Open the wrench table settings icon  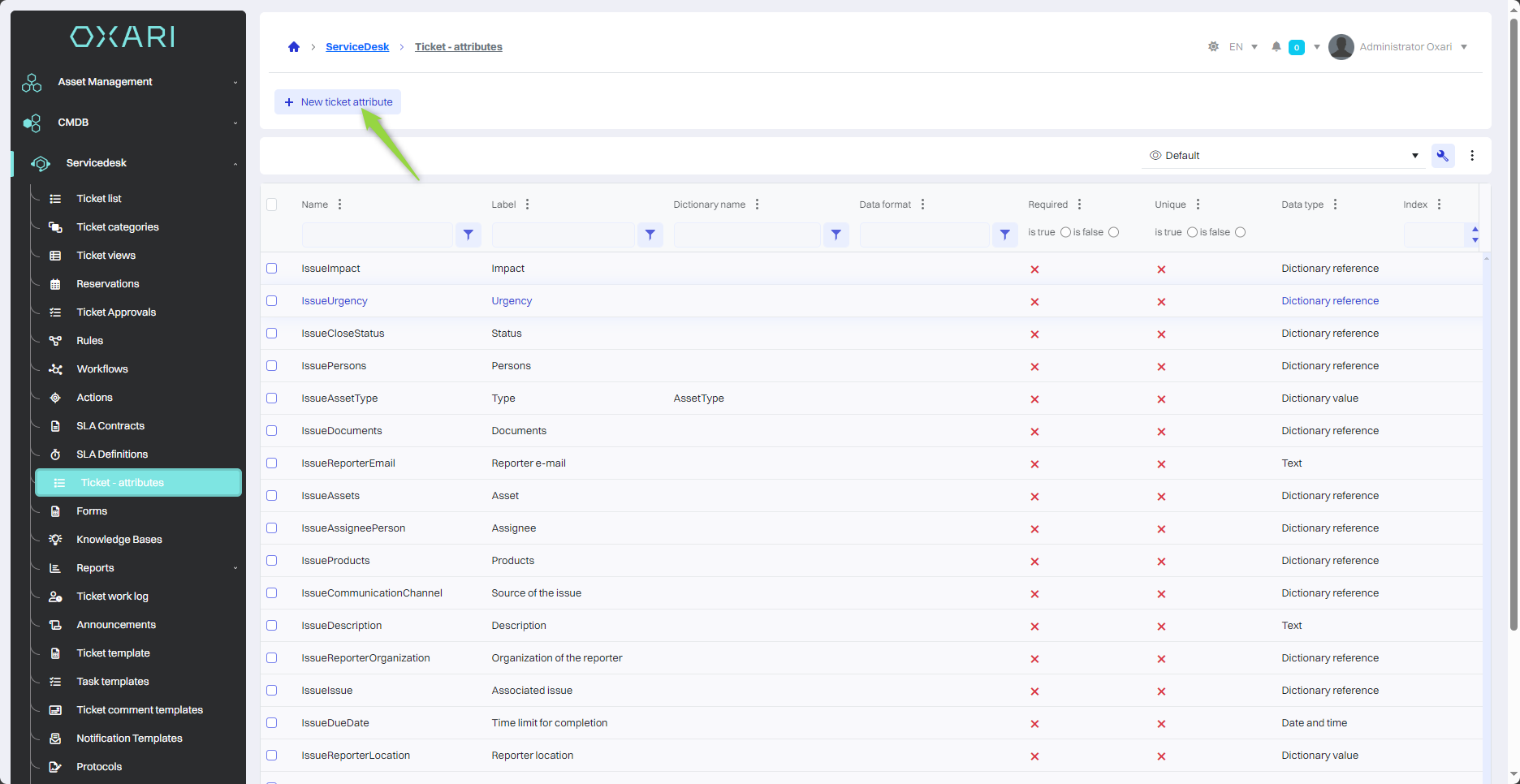tap(1443, 156)
